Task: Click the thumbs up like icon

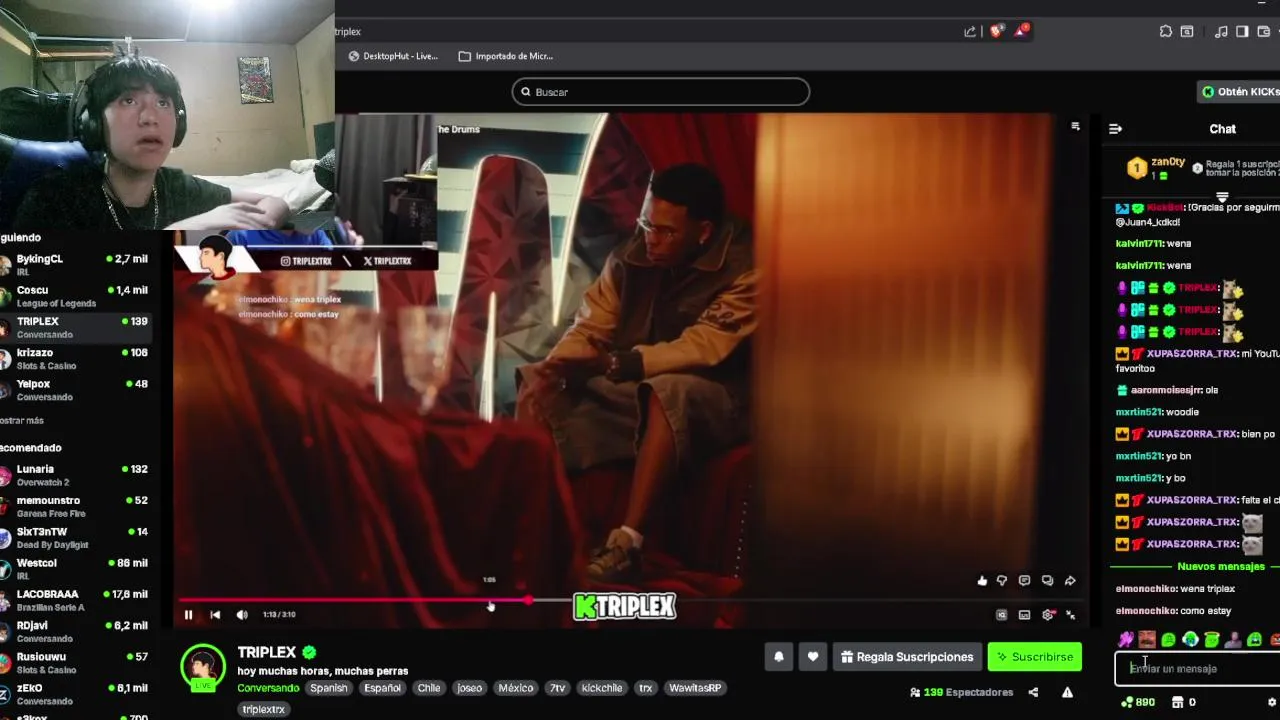Action: 982,581
